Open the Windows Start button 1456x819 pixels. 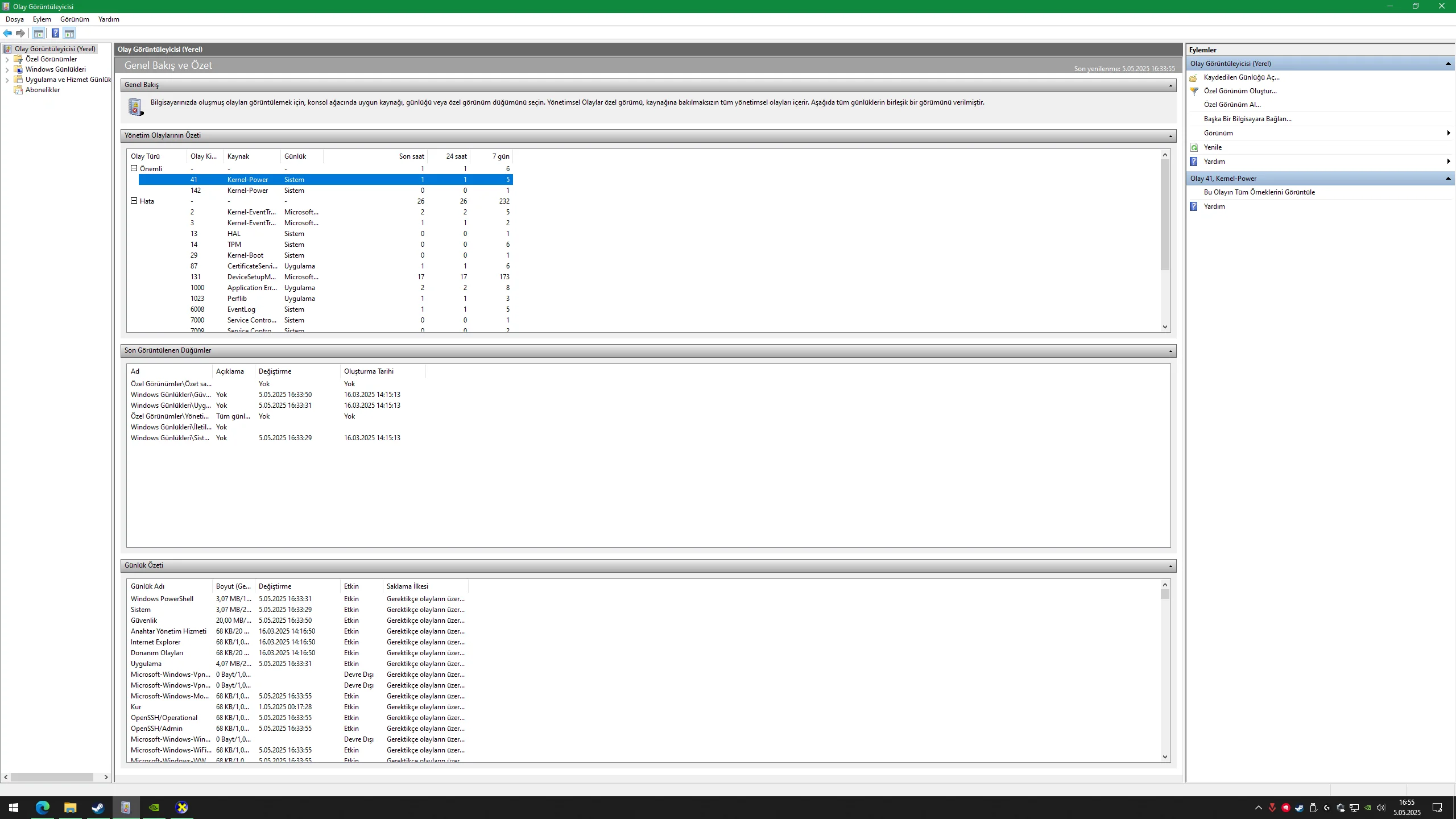[x=14, y=808]
